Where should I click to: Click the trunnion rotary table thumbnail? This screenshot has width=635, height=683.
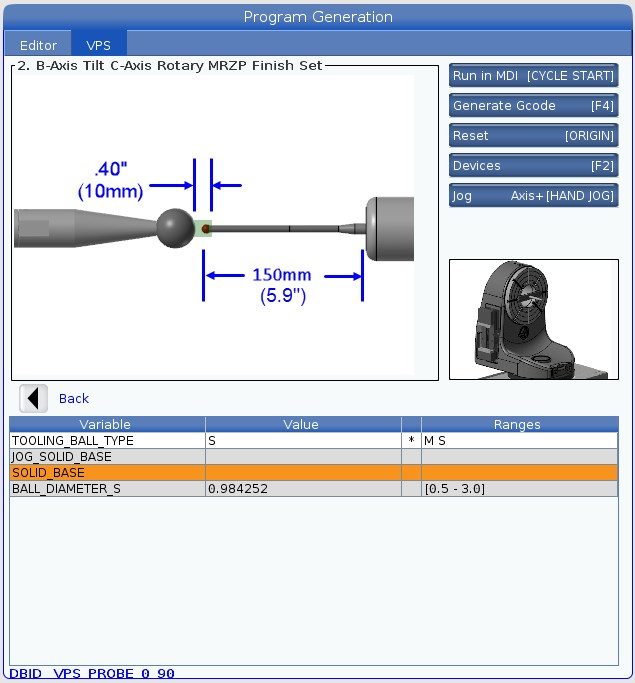[x=534, y=319]
